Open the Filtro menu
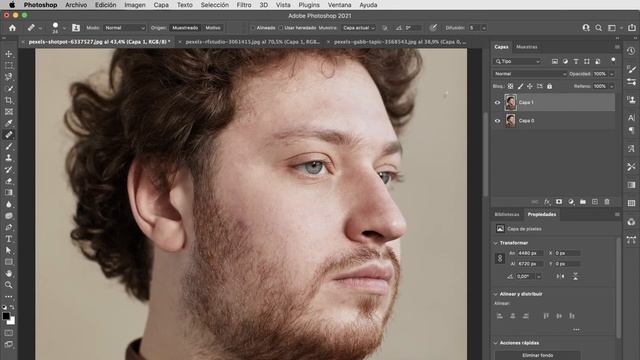 244,5
